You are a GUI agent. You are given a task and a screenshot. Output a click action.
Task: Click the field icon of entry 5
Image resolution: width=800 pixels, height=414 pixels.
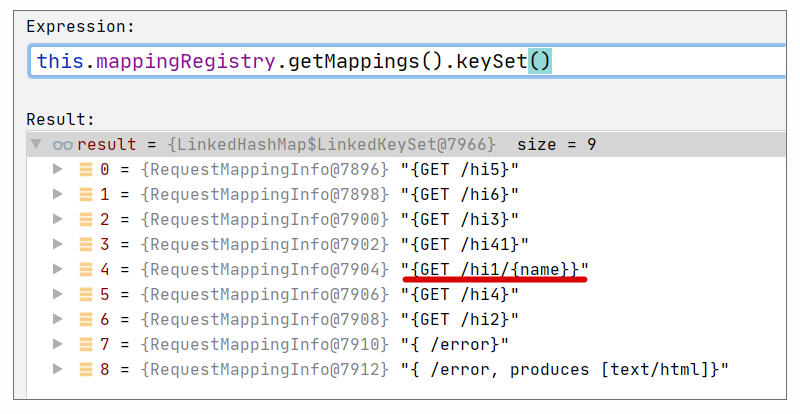click(86, 294)
